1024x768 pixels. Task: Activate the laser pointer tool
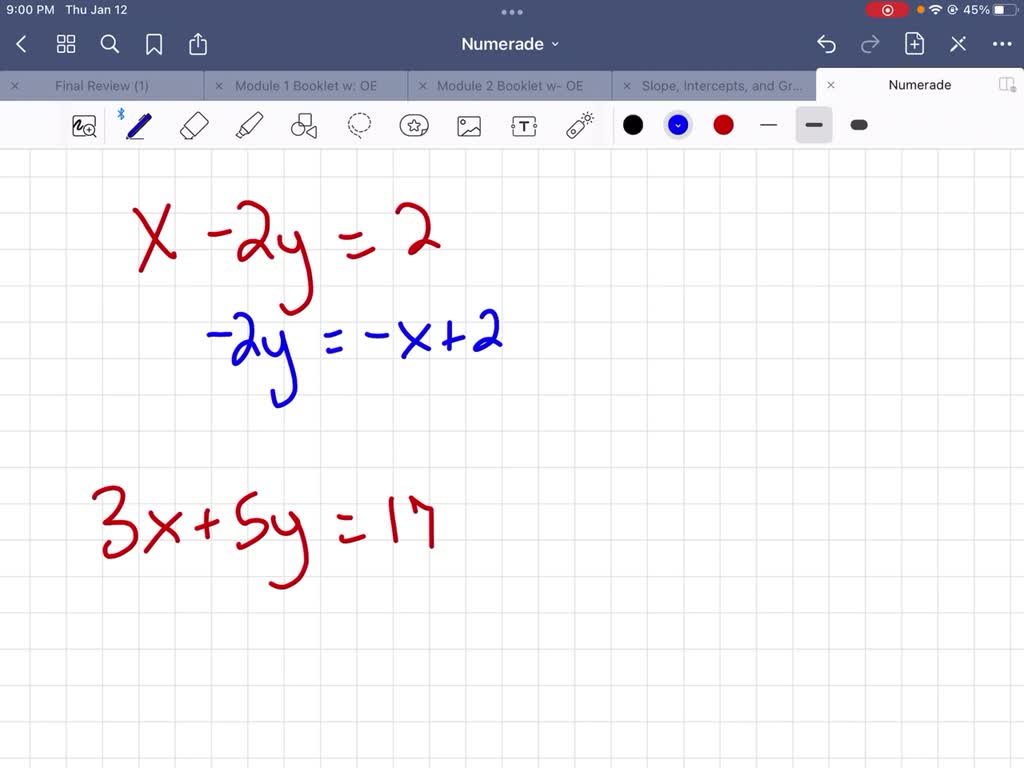pos(579,125)
